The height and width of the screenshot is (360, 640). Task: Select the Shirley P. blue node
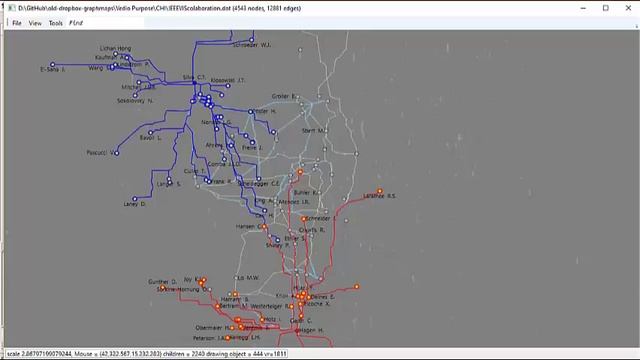pos(278,240)
